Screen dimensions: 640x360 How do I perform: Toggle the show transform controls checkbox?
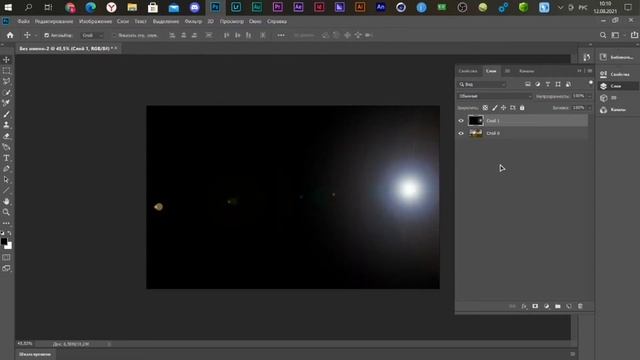(x=114, y=36)
